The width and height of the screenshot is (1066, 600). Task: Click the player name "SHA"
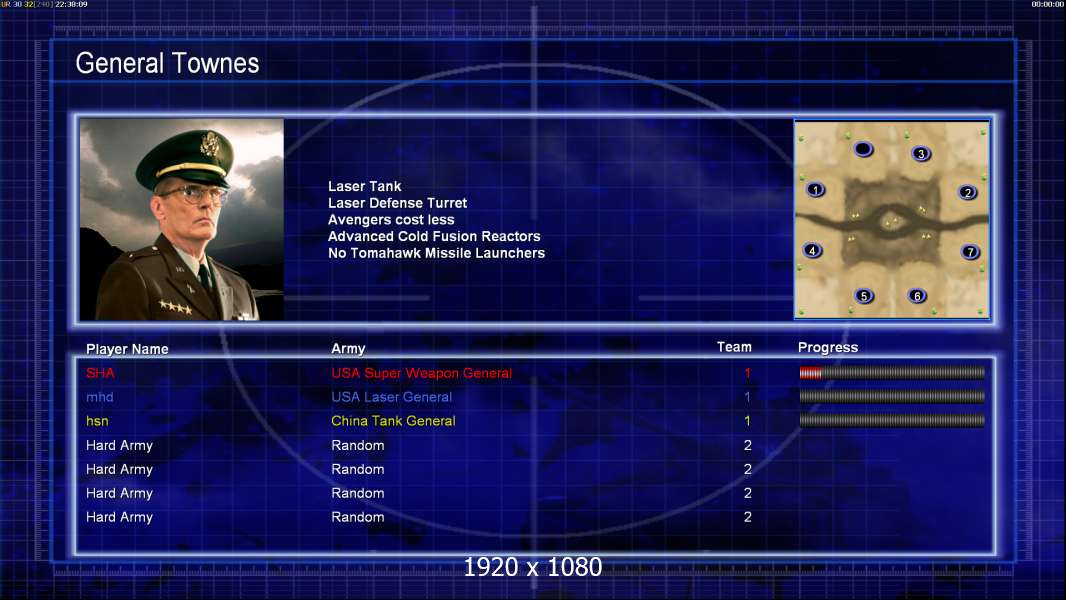click(100, 373)
